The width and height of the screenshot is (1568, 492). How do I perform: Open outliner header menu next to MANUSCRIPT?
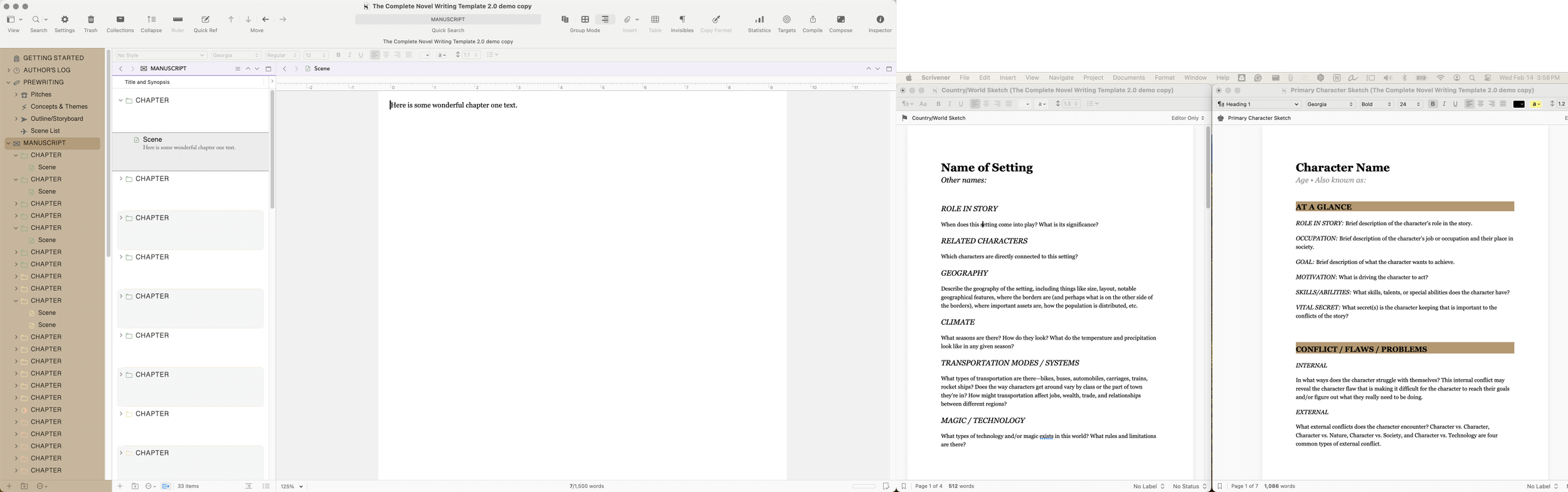tap(238, 69)
